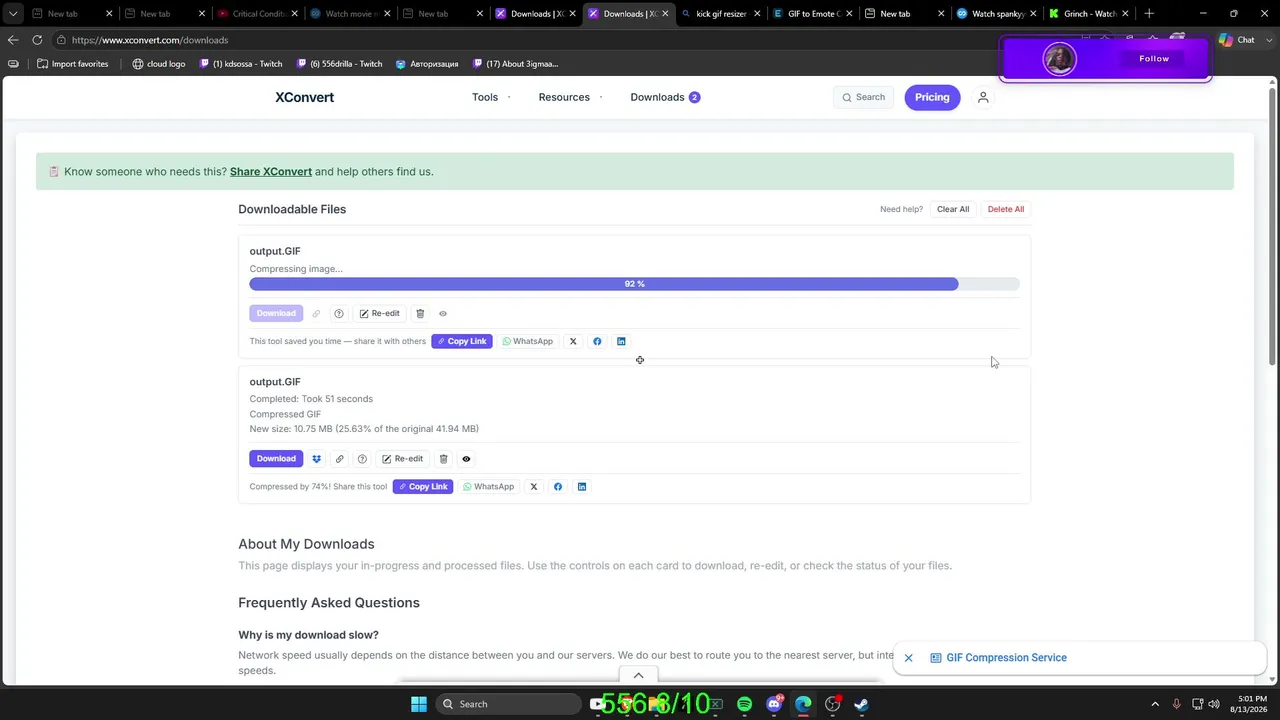1280x720 pixels.
Task: Open Discord from the taskbar
Action: pyautogui.click(x=774, y=704)
